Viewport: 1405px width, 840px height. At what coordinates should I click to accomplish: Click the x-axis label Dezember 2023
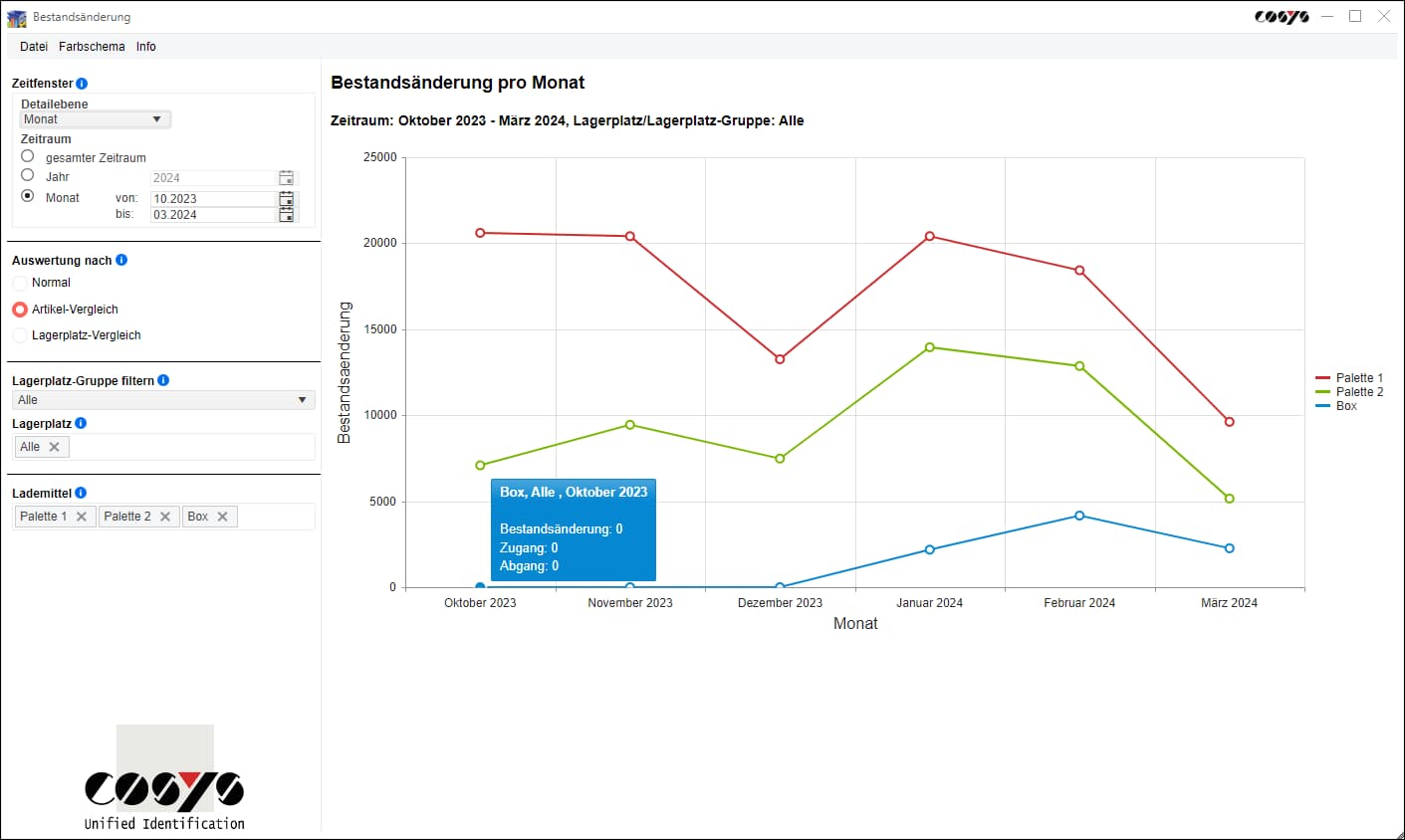tap(780, 603)
